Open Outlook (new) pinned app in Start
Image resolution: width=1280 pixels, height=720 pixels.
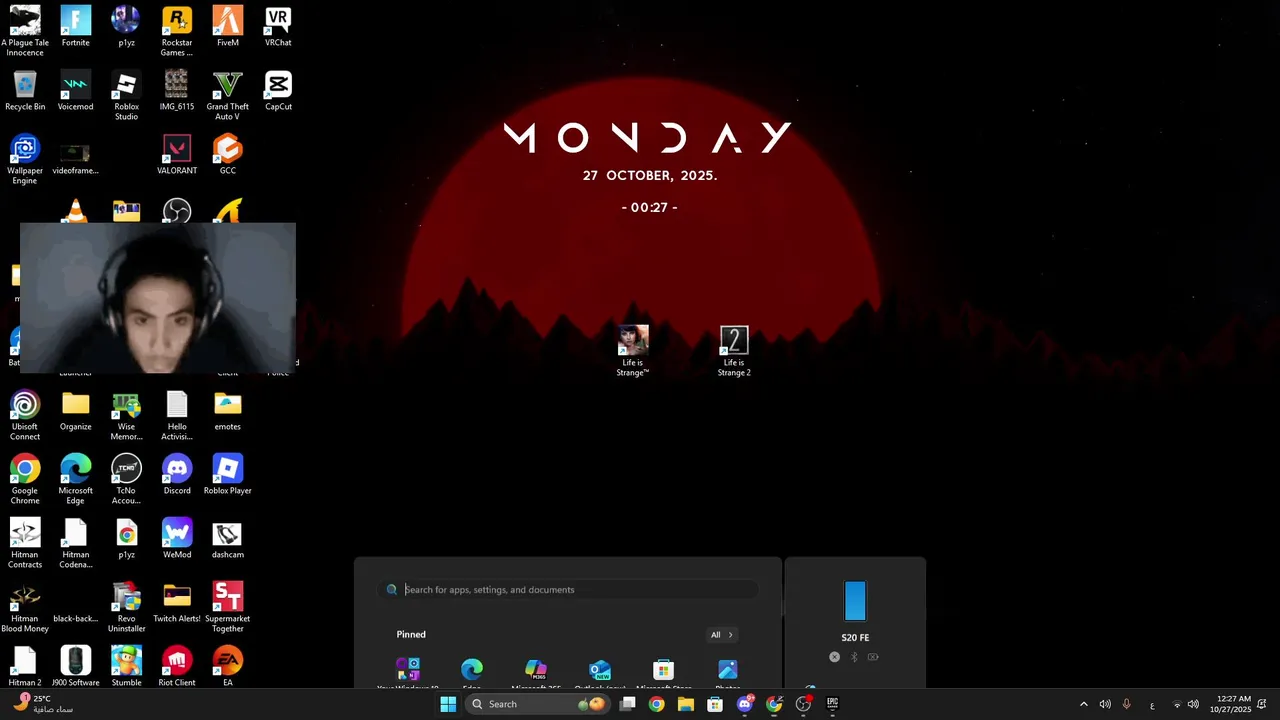point(600,673)
